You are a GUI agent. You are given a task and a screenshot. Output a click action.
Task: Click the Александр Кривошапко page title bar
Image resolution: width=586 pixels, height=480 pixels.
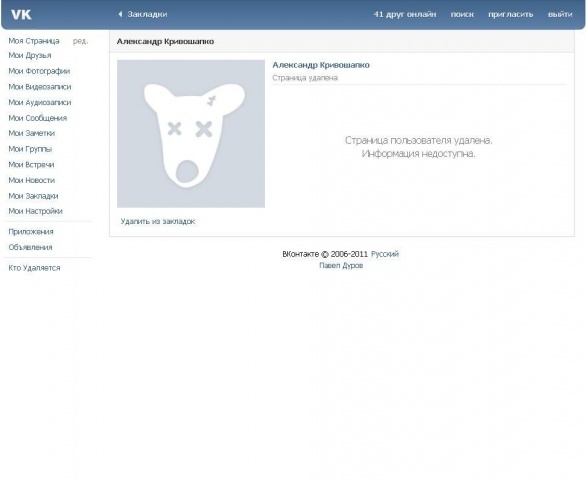(x=342, y=41)
